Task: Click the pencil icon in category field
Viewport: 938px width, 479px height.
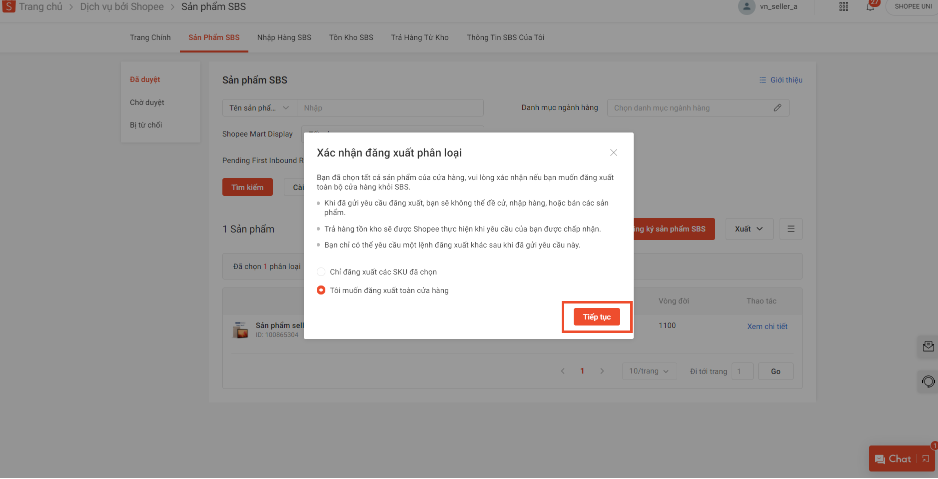Action: (777, 107)
